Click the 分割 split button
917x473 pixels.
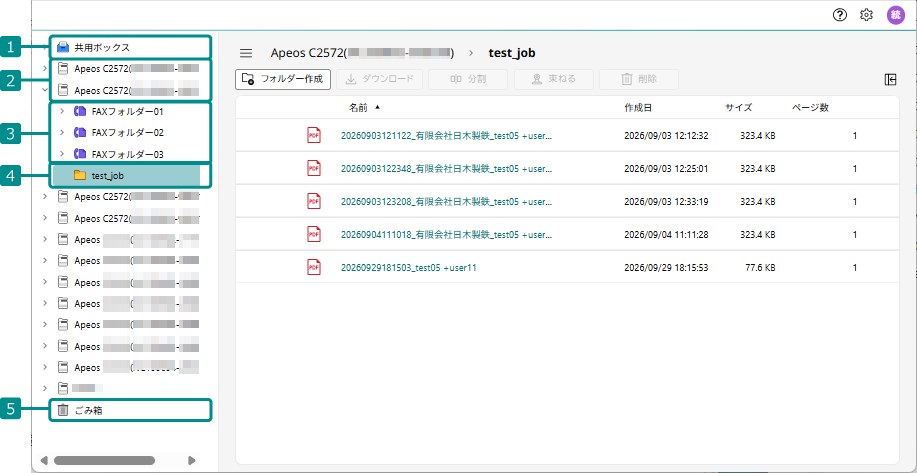coord(468,79)
